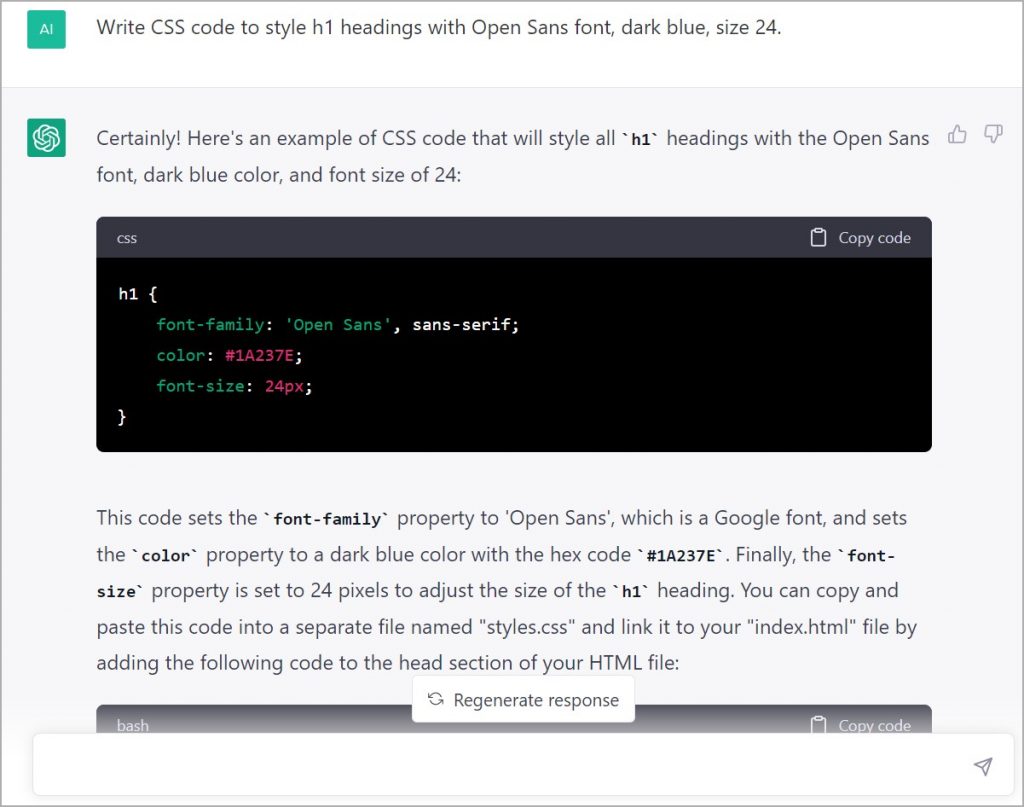Click the thumbs up feedback icon
The image size is (1024, 807).
[957, 135]
